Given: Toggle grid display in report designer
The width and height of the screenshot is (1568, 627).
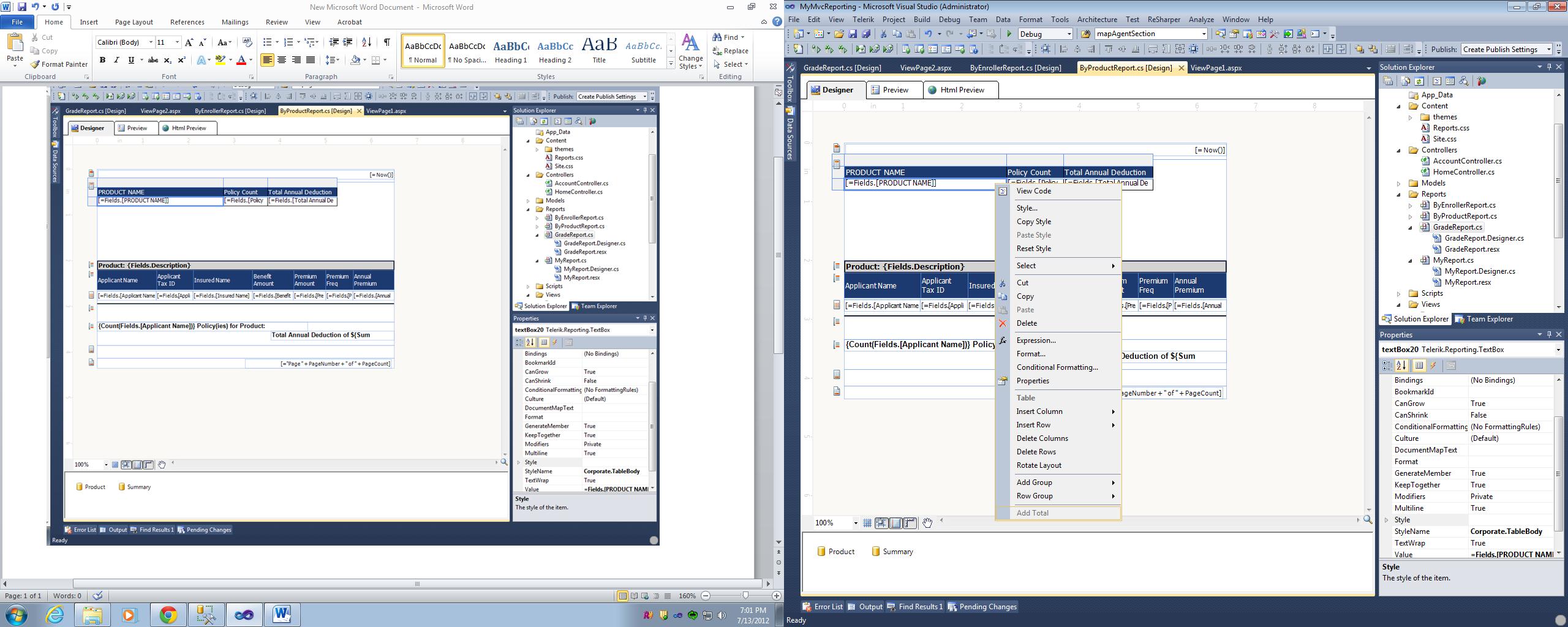Looking at the screenshot, I should tap(867, 523).
